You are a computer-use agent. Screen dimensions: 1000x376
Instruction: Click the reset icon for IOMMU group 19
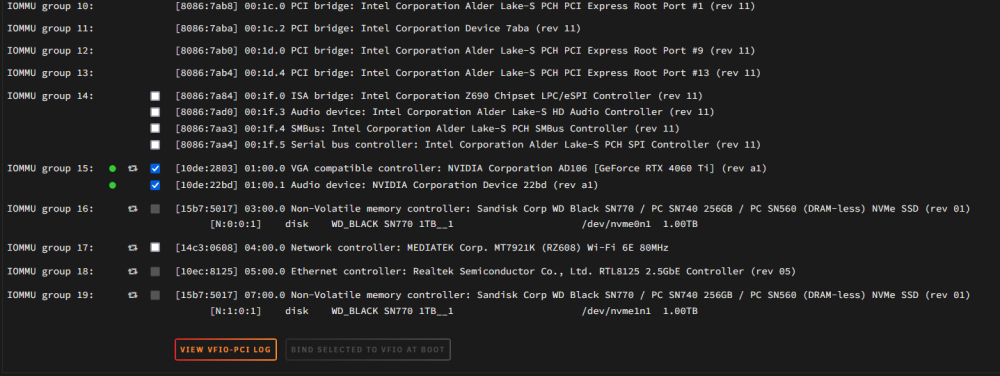pos(133,296)
